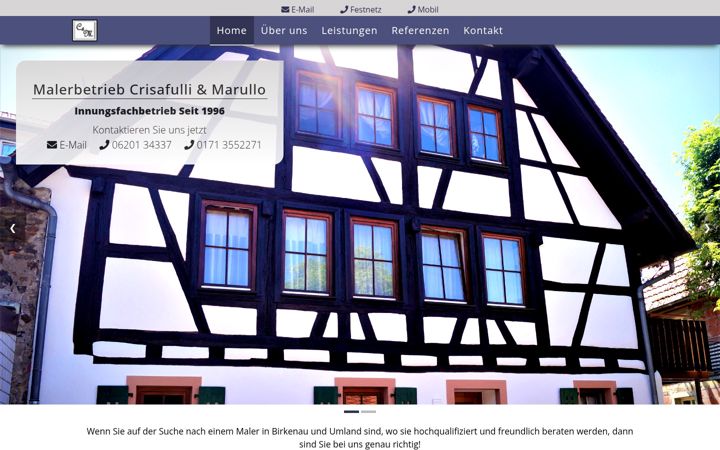
Task: Open the Kontakt page
Action: tap(483, 30)
